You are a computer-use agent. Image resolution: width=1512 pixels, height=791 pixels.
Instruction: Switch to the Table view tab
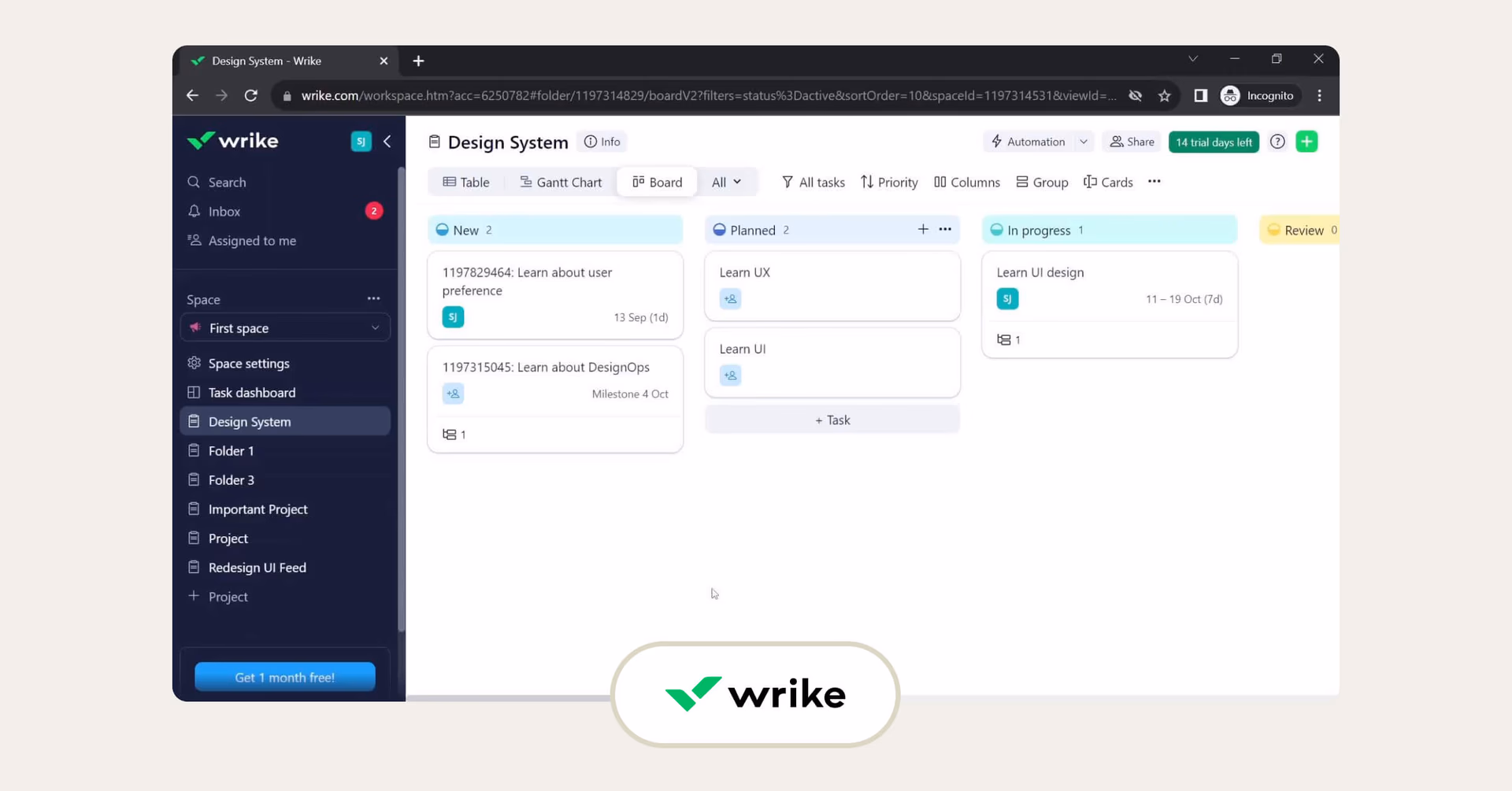466,182
